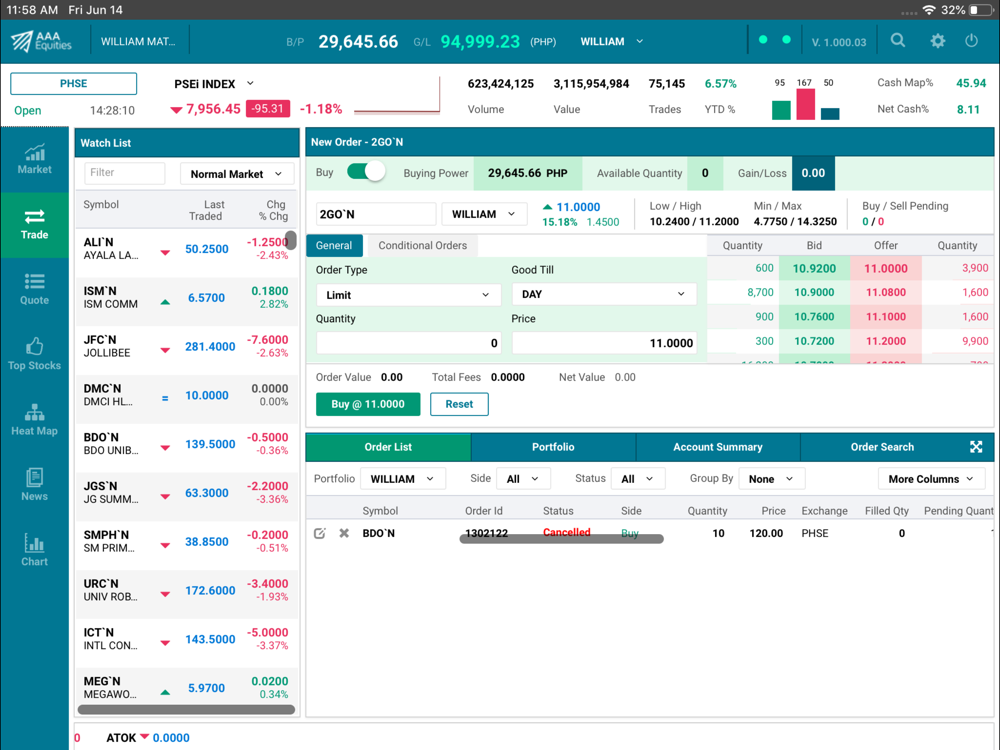Select the Portfolio tab
This screenshot has width=1000, height=750.
[553, 447]
